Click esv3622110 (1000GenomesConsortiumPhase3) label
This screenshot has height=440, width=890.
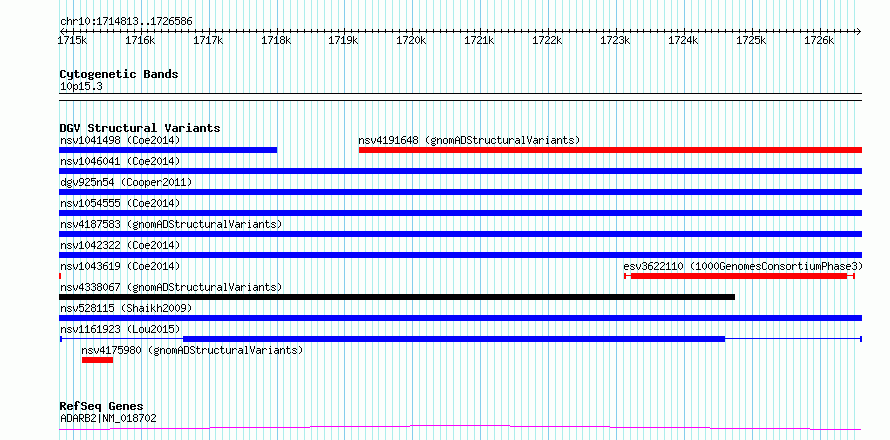click(743, 266)
